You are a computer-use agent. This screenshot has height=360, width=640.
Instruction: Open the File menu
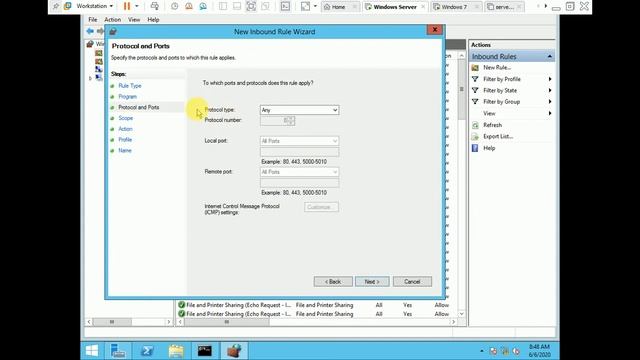click(x=93, y=20)
